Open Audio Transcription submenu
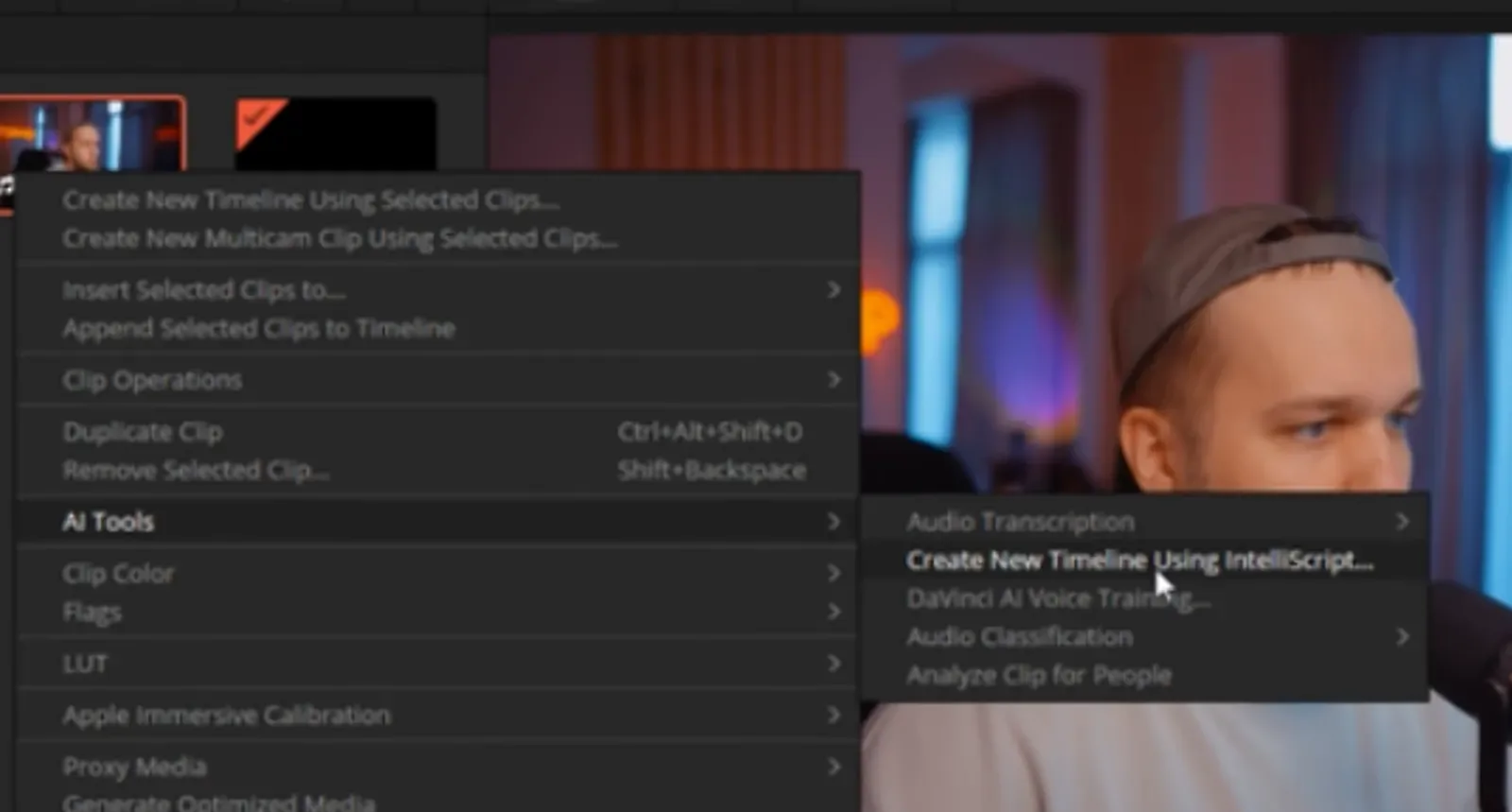 (x=1144, y=522)
